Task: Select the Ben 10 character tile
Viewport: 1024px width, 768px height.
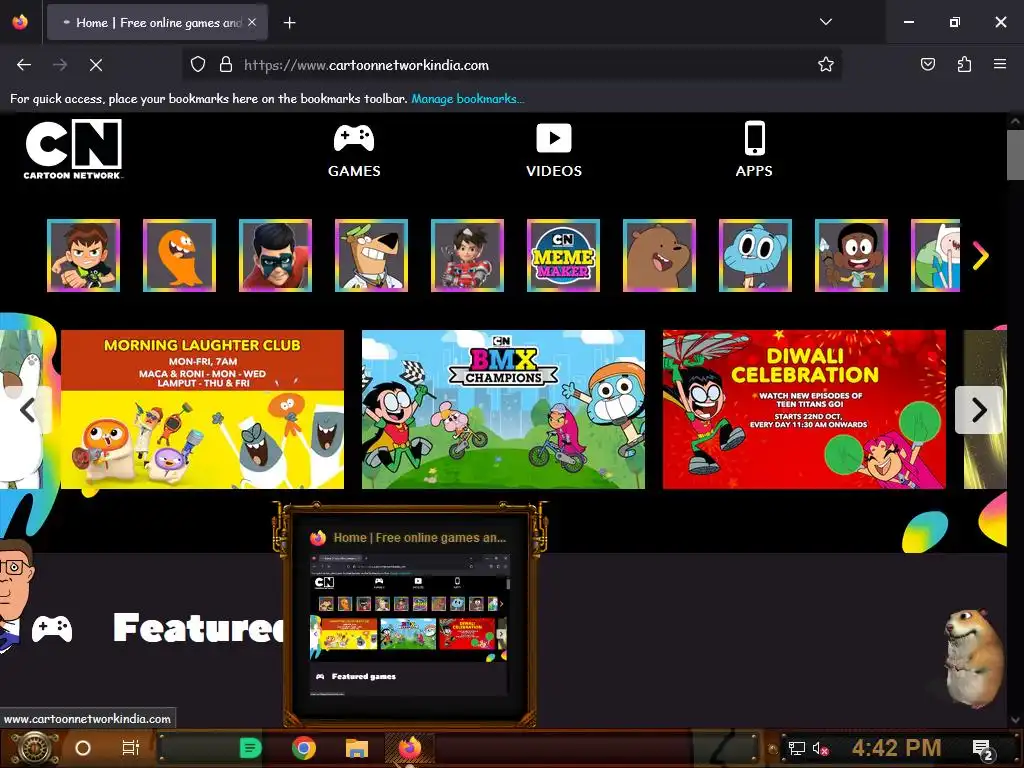Action: tap(84, 255)
